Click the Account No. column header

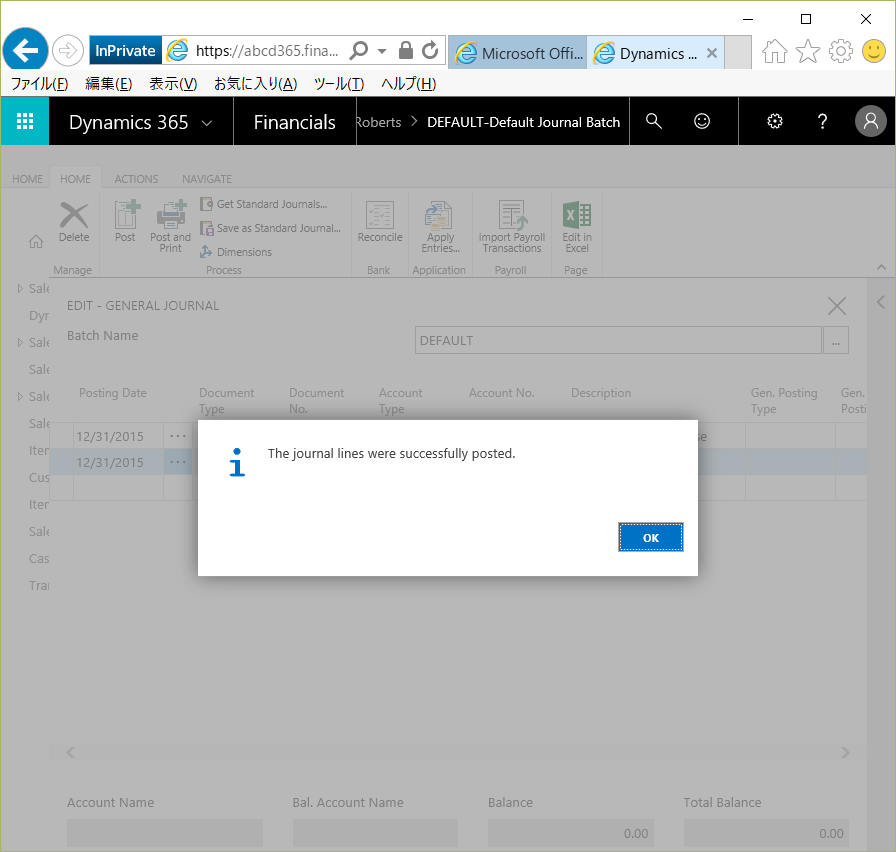501,393
